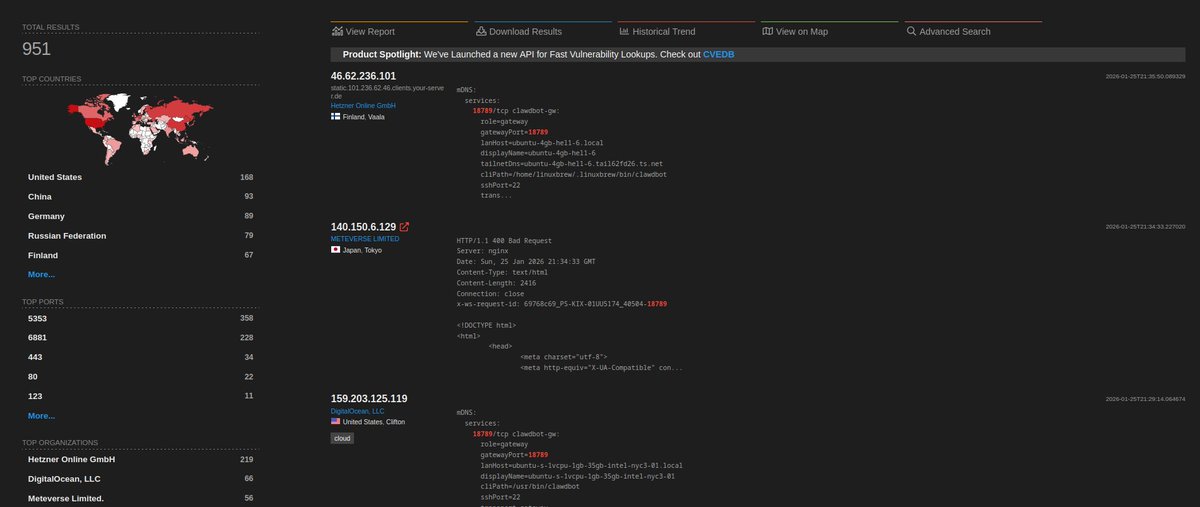The width and height of the screenshot is (1200, 507).
Task: Click the Historical Trend bar-chart icon
Action: pyautogui.click(x=624, y=31)
